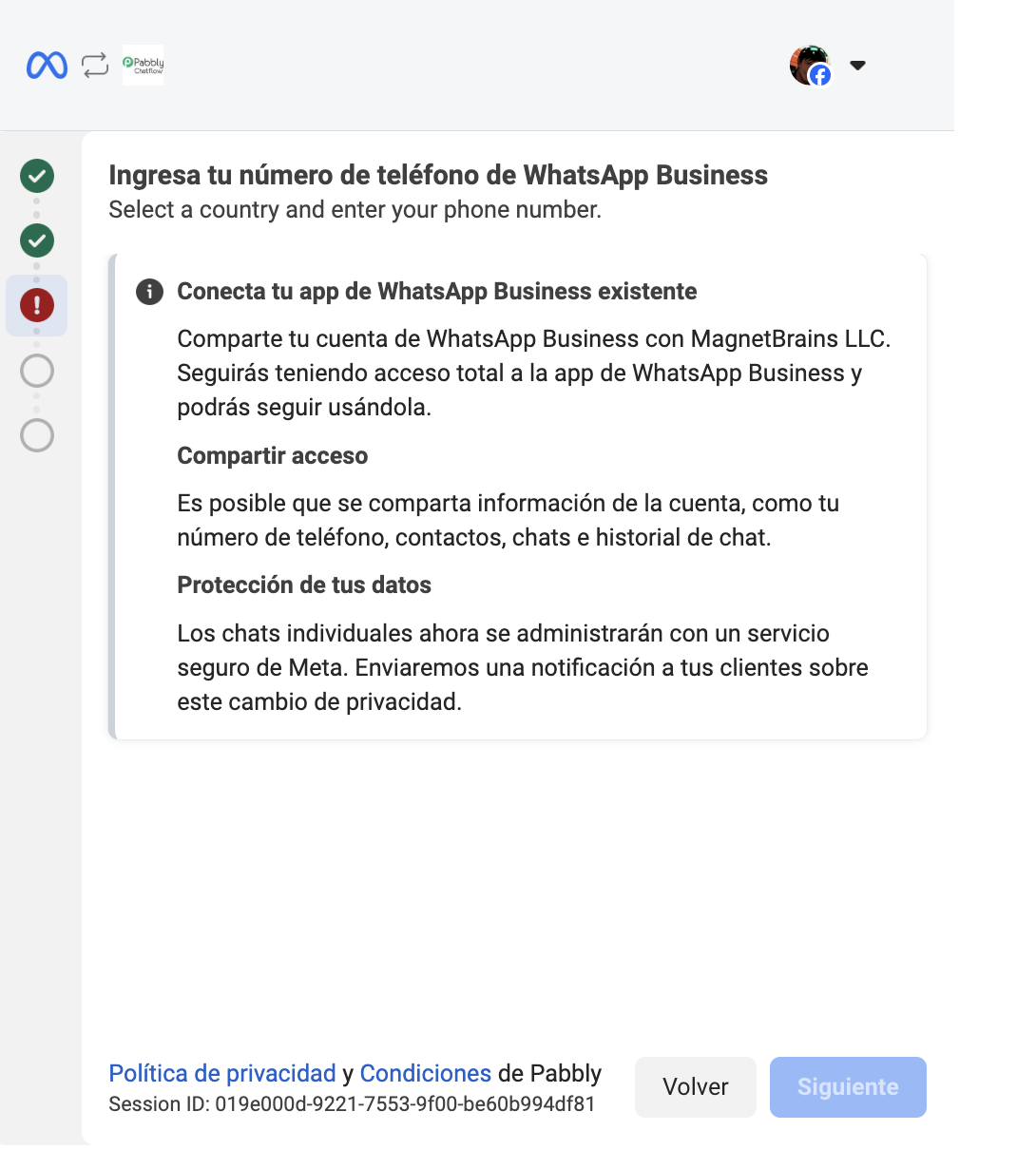This screenshot has width=1036, height=1169.
Task: Click the Session ID text
Action: (352, 1104)
